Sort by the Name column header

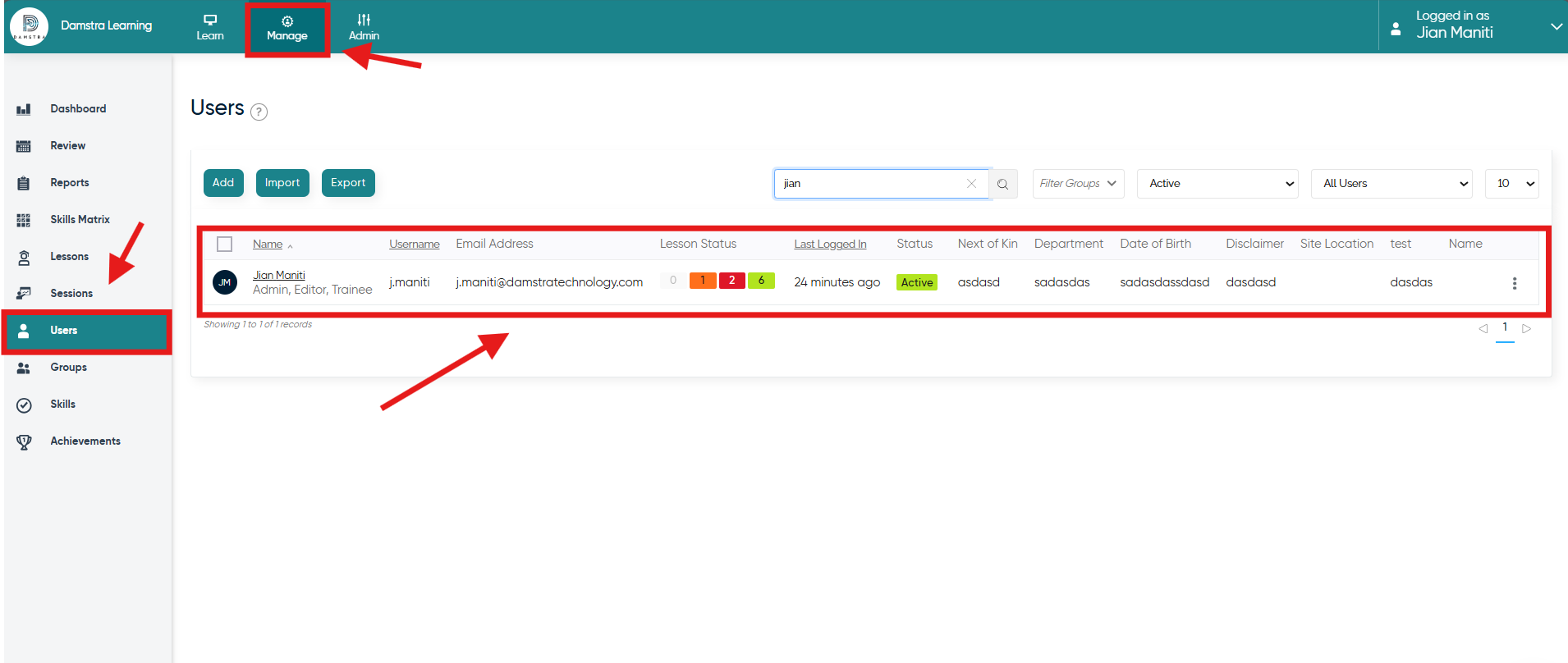[x=268, y=244]
